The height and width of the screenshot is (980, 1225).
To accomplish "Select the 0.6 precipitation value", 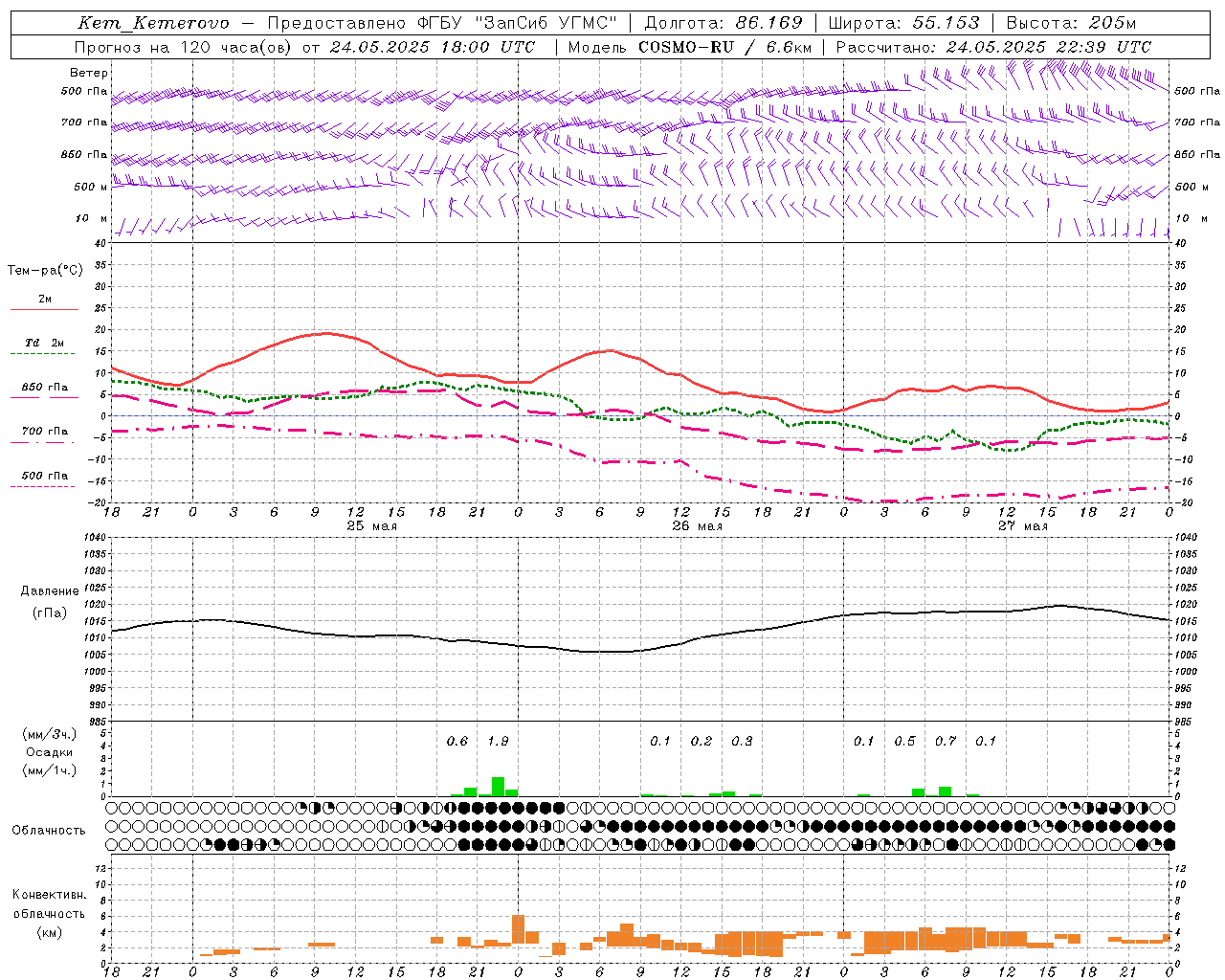I will tap(457, 742).
